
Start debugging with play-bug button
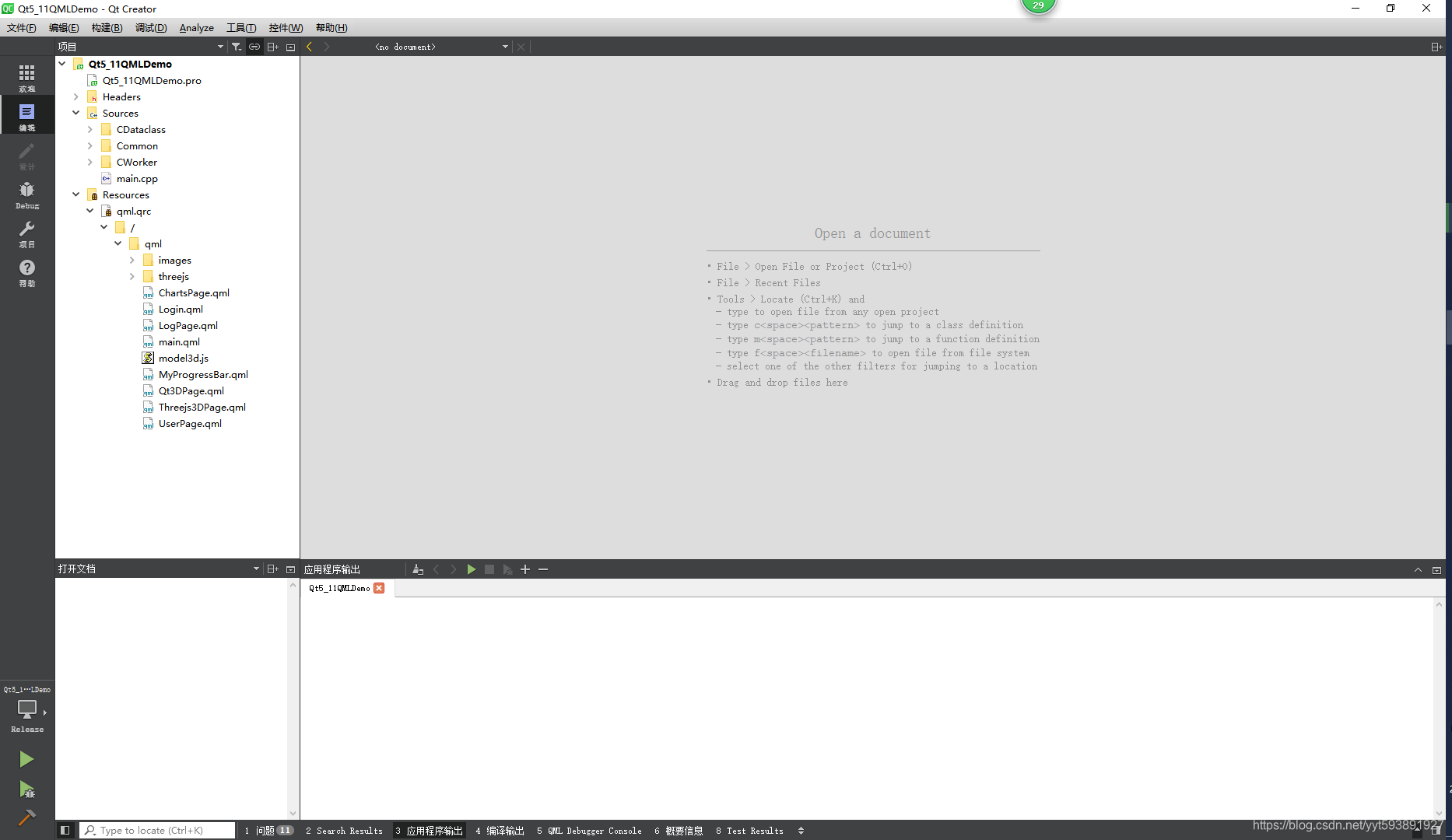coord(26,789)
